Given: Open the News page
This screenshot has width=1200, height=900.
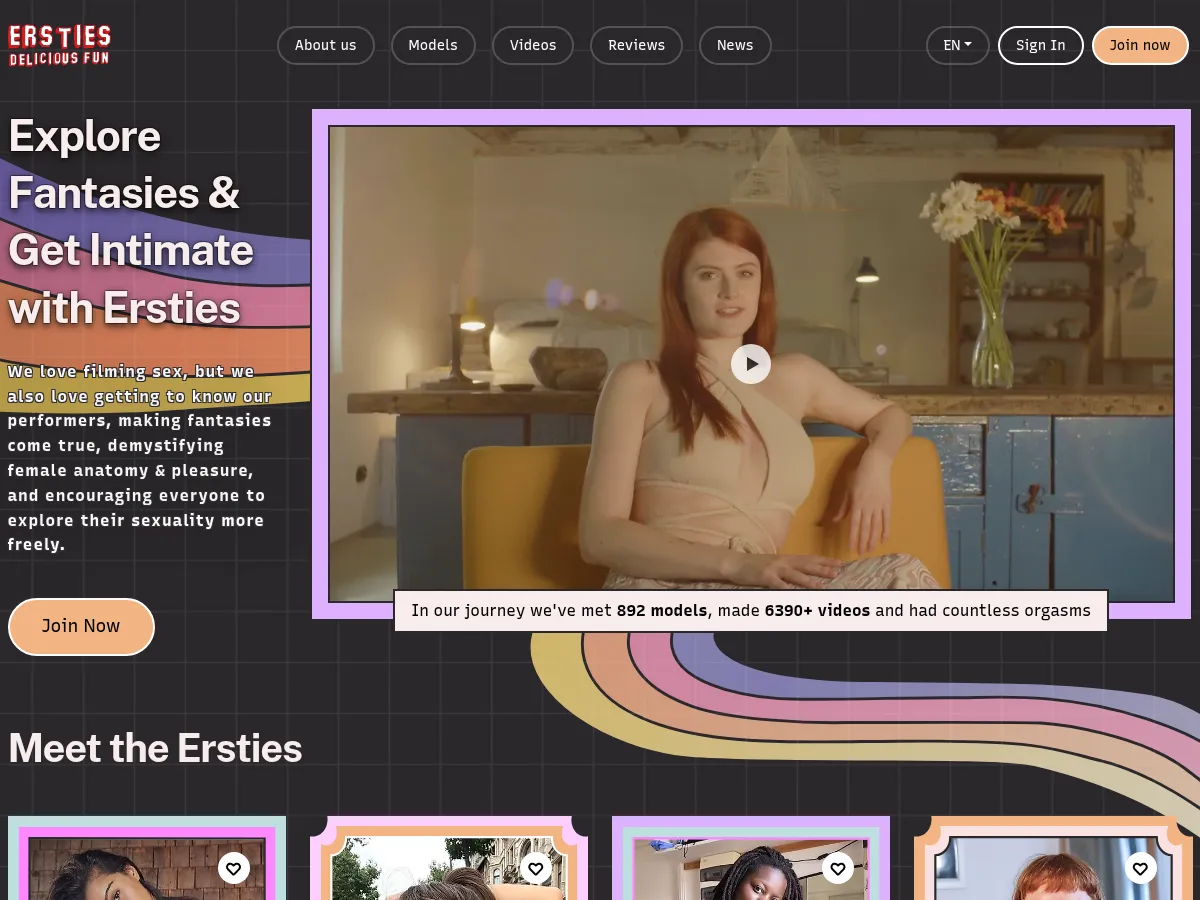Looking at the screenshot, I should 735,45.
